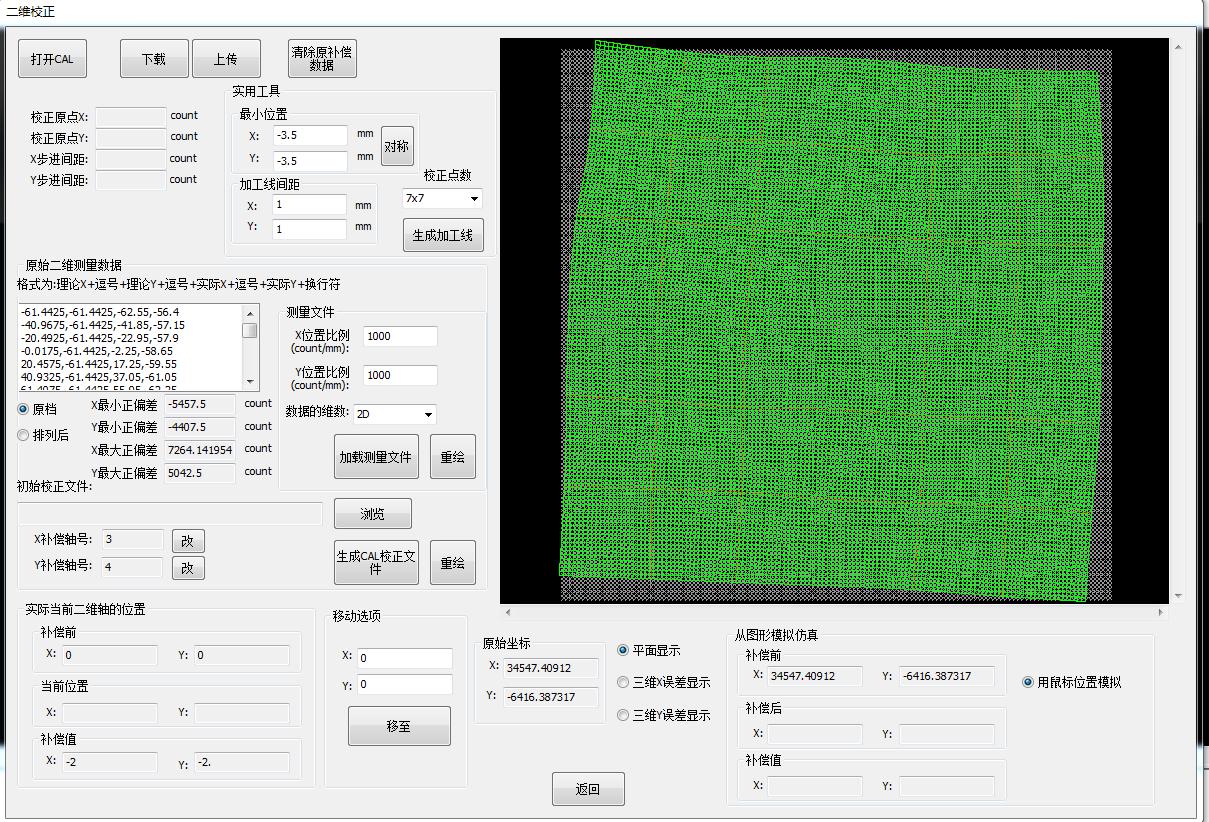Click 浏览 to browse the initial correction file

point(372,514)
